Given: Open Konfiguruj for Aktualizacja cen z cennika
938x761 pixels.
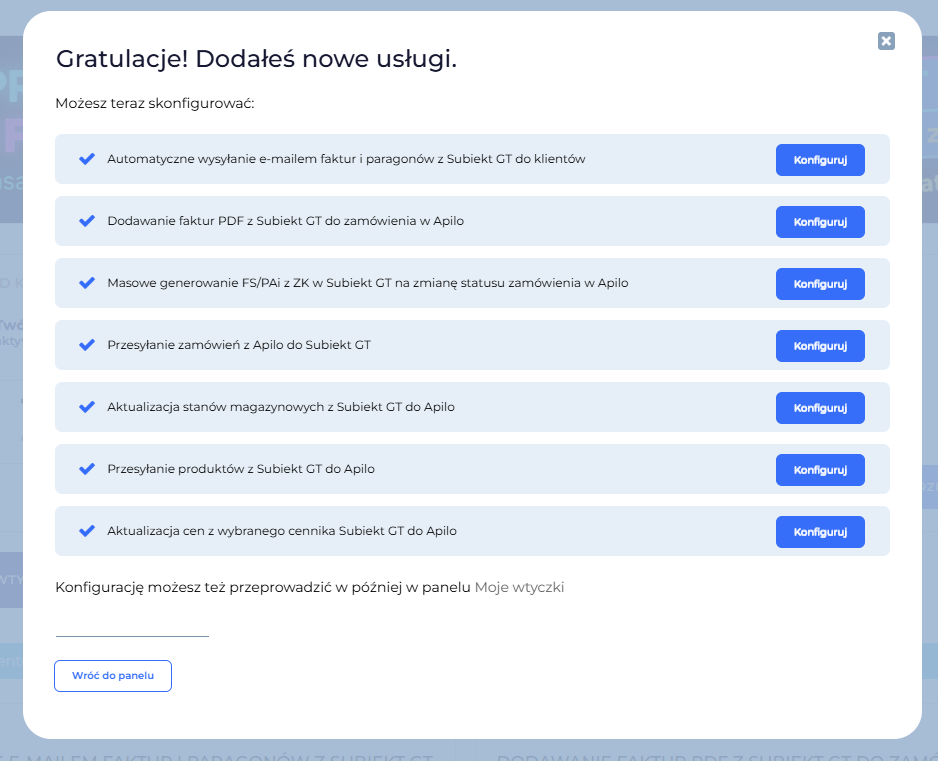Looking at the screenshot, I should pos(820,532).
